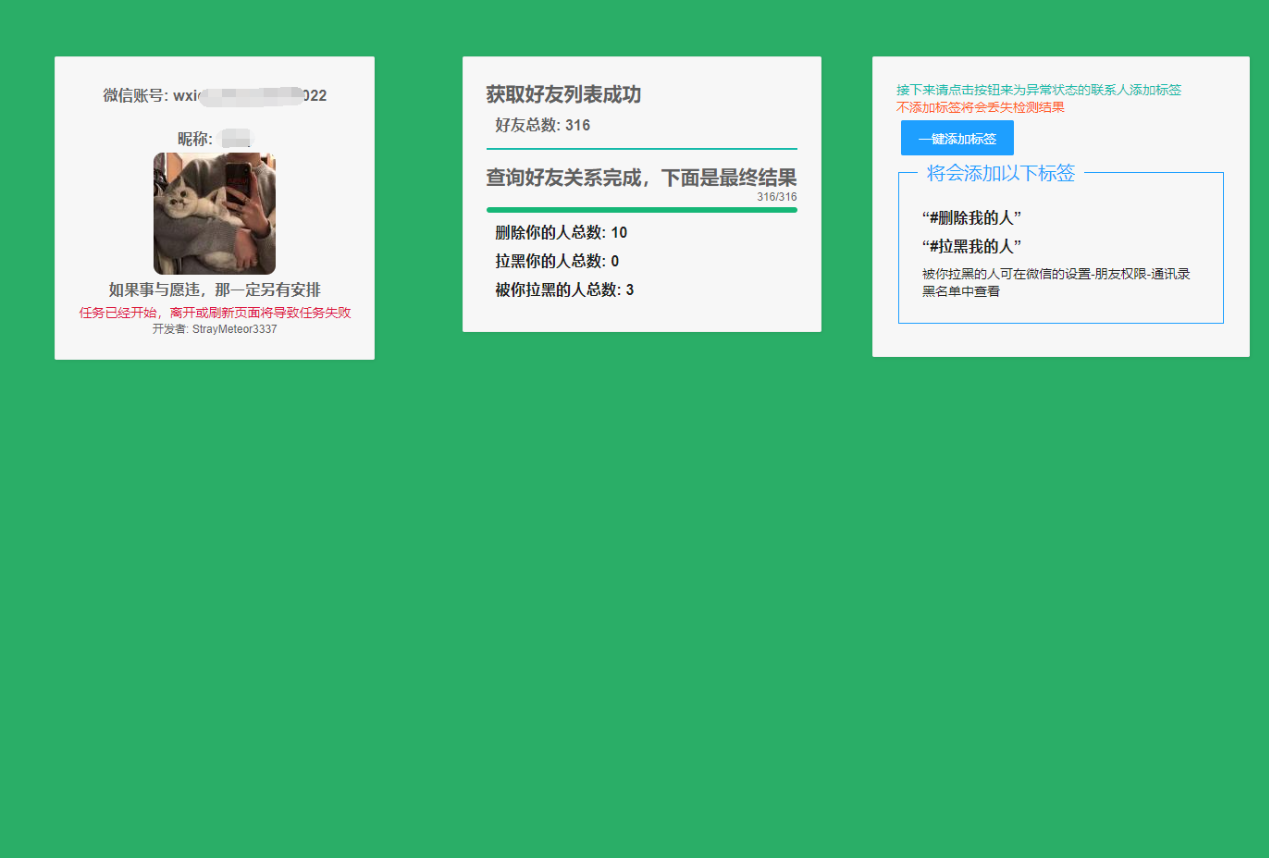The image size is (1269, 858).
Task: Click the 好友总数: 316 text
Action: point(546,125)
